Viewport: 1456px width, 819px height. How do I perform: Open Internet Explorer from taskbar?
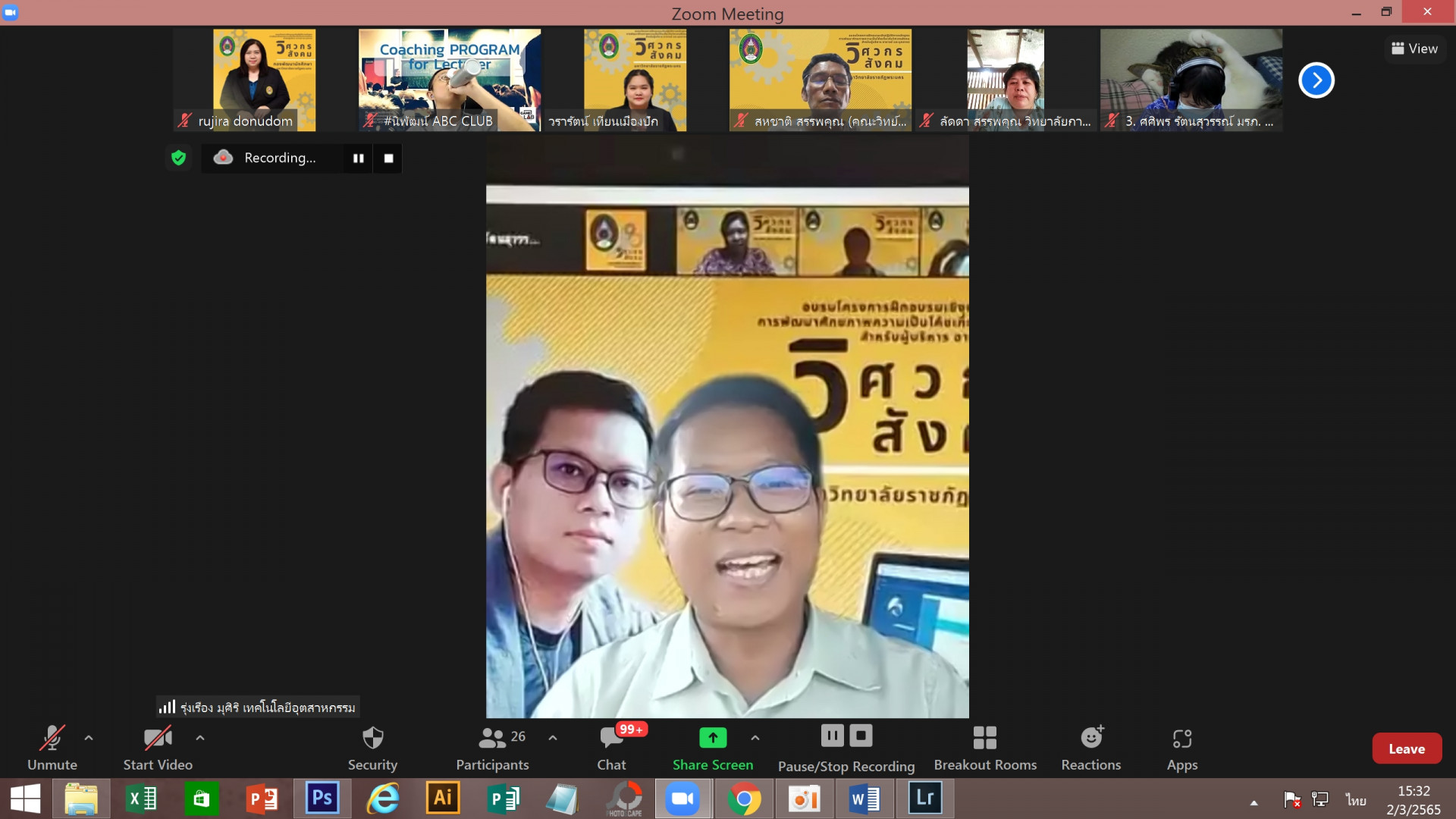click(x=383, y=799)
